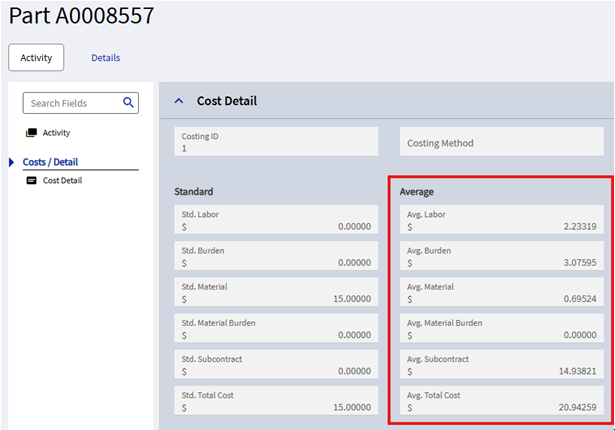
Task: Open the Details tab
Action: pos(106,58)
